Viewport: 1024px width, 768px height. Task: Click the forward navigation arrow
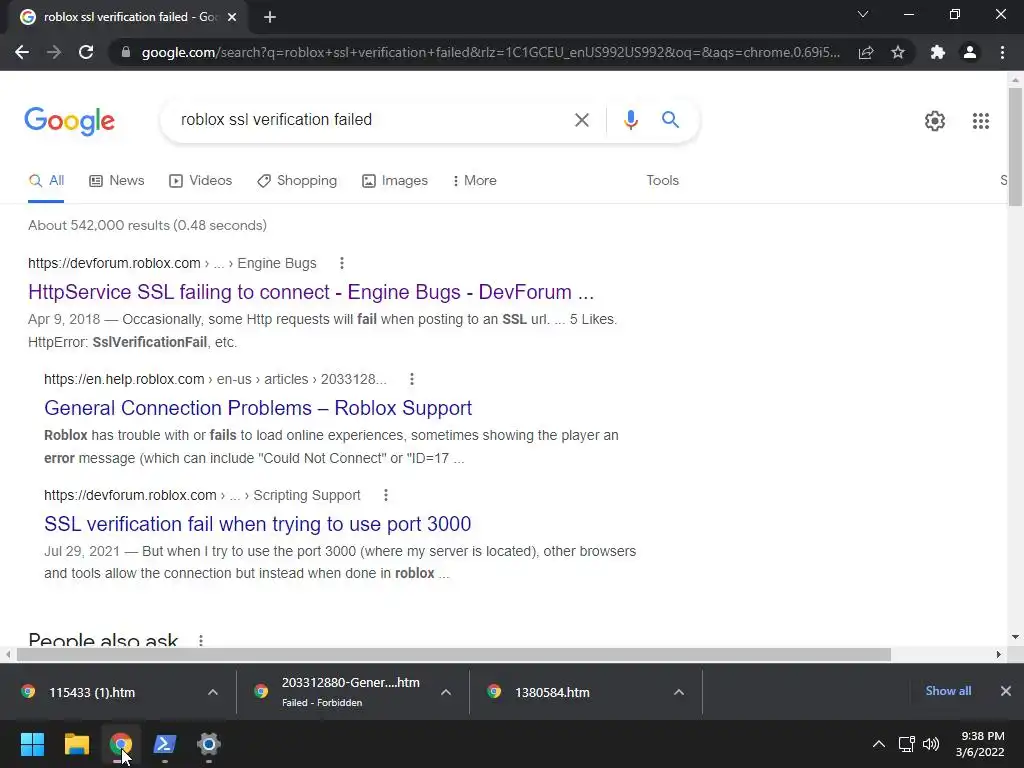point(54,52)
